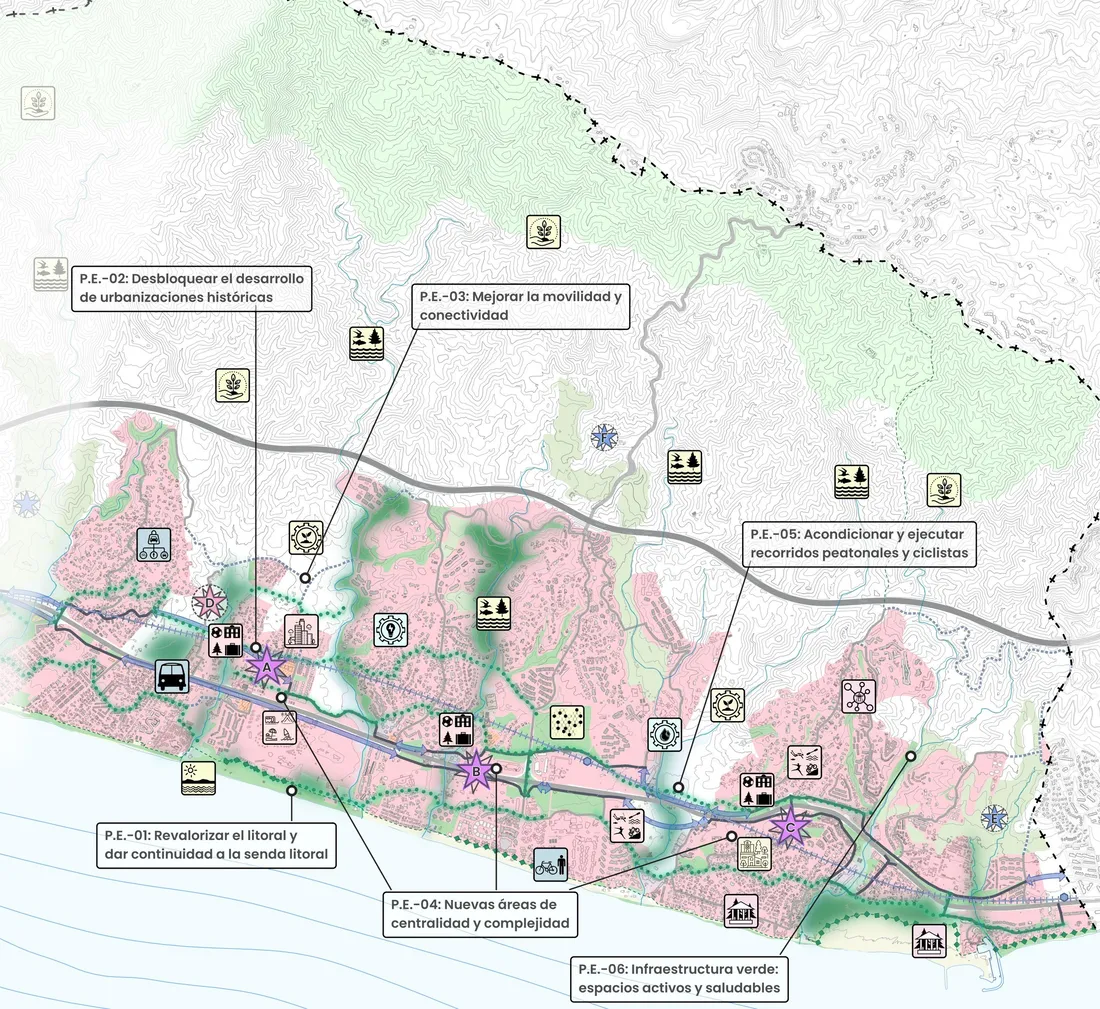The image size is (1100, 1009).
Task: Click the sun over beach icon
Action: pyautogui.click(x=198, y=777)
